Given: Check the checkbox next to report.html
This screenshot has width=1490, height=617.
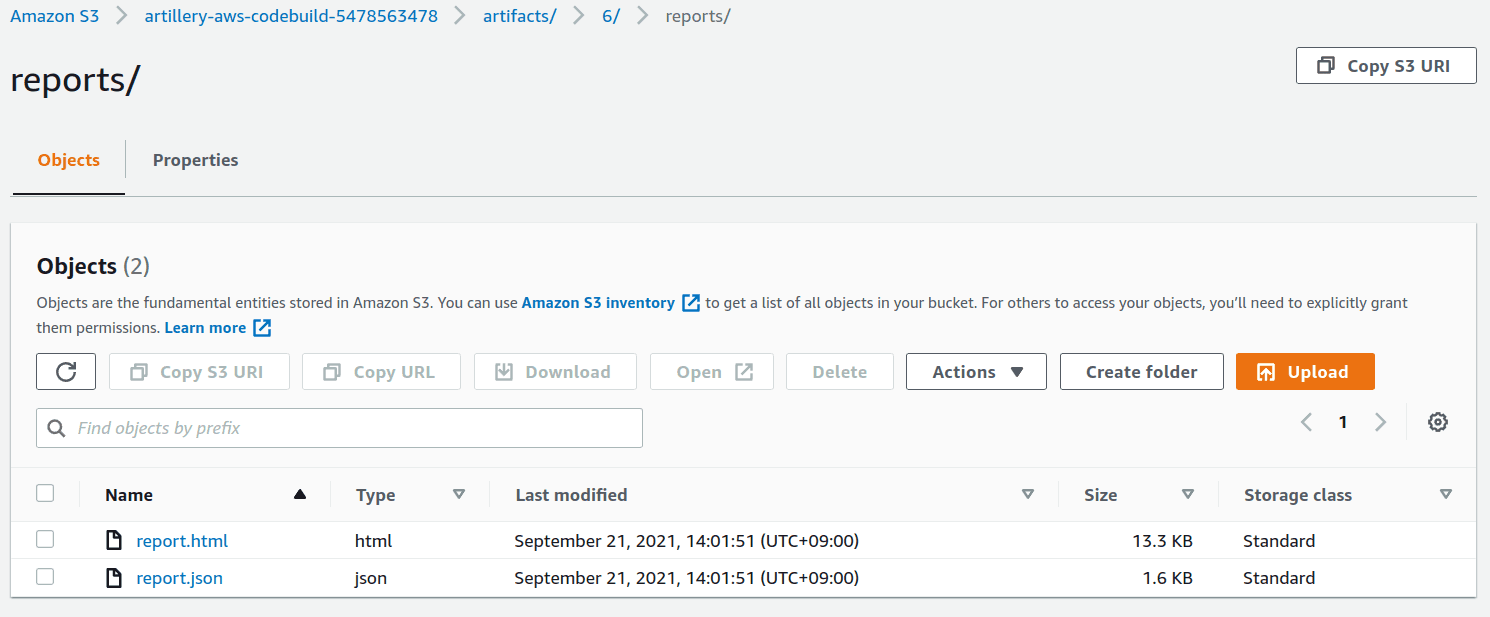Looking at the screenshot, I should tap(45, 539).
